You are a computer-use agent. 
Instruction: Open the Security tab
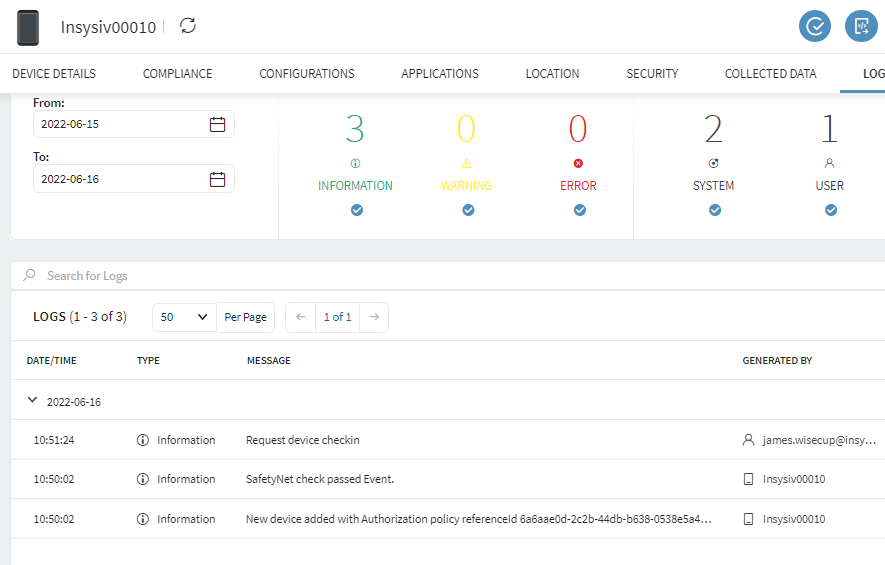point(652,74)
